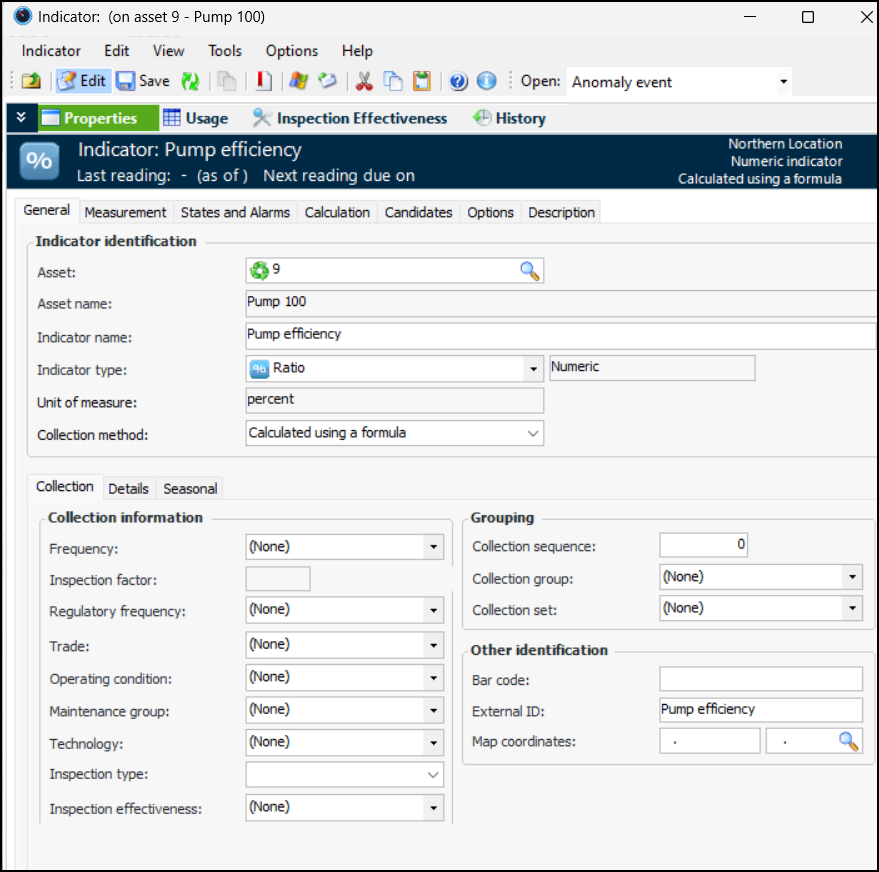This screenshot has width=879, height=872.
Task: Click the folder up-arrow toolbar icon
Action: pos(31,82)
